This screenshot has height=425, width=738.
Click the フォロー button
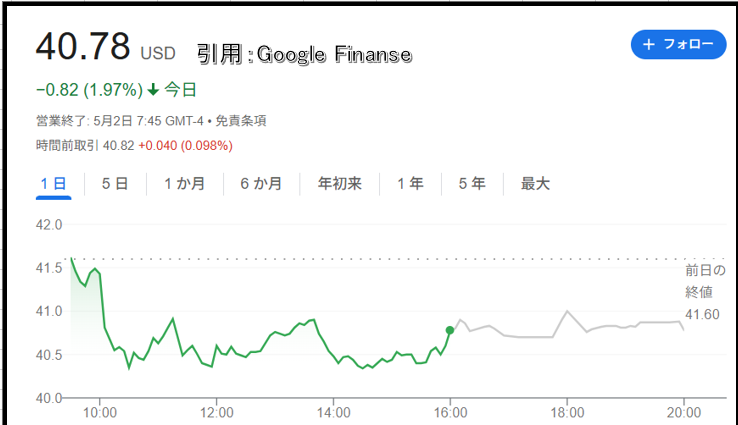(679, 44)
